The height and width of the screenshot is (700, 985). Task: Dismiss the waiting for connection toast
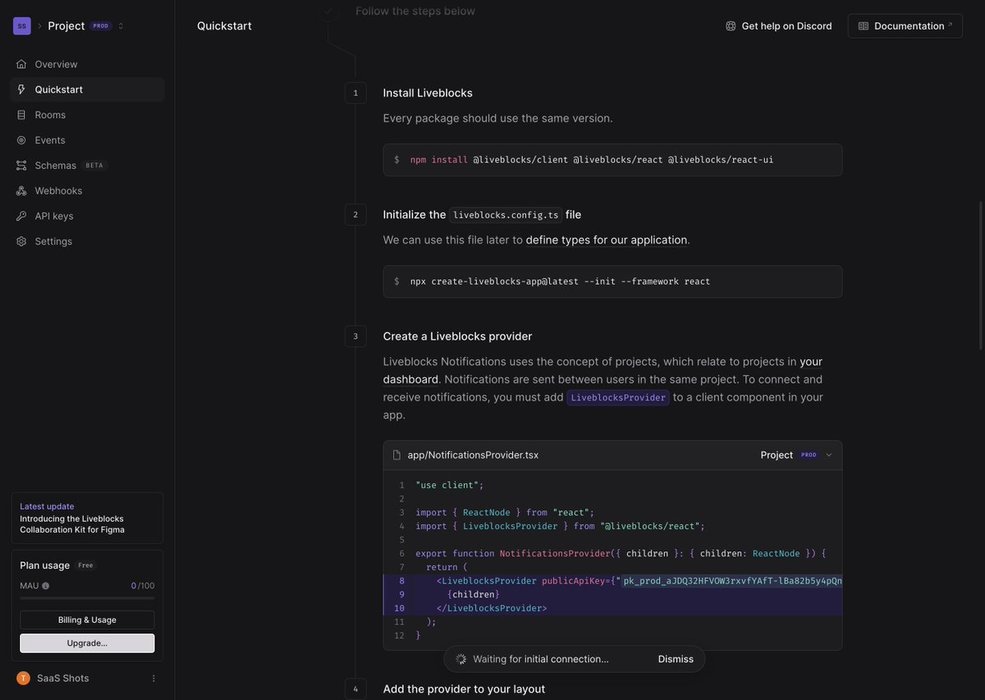tap(675, 659)
